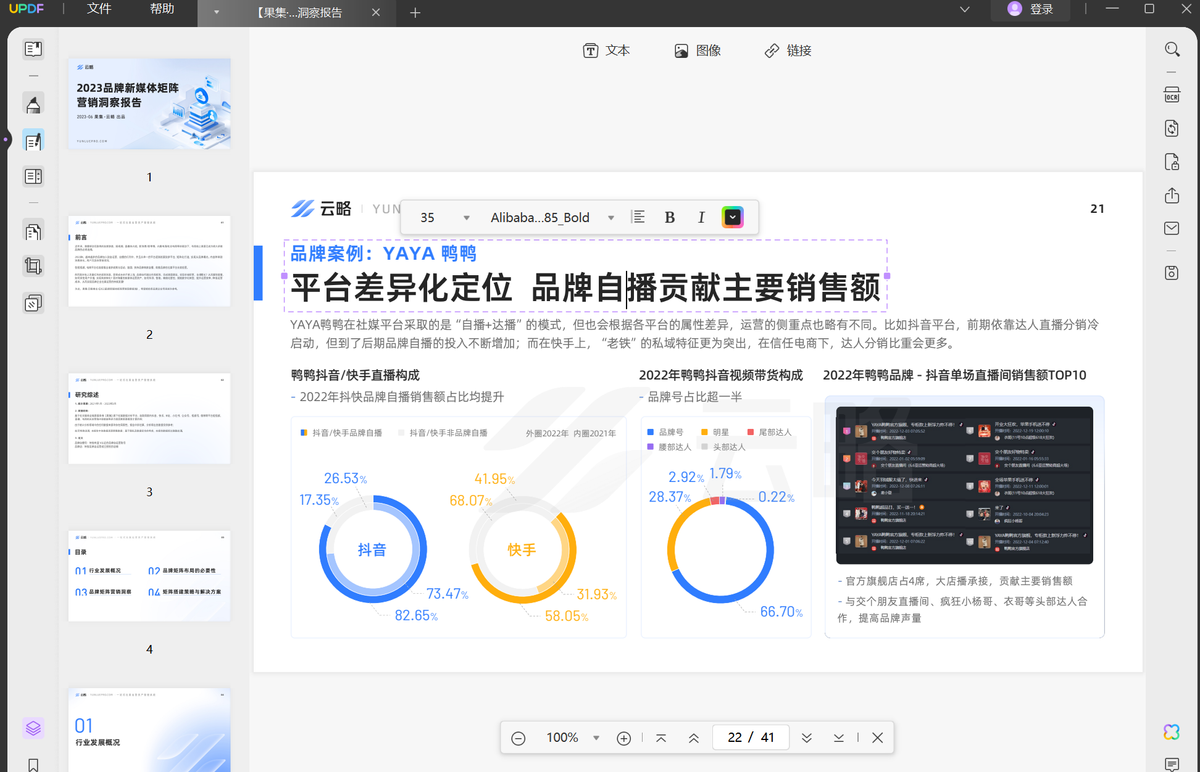Click the 鸭鸭抖音/快手直播构成 heading
The width and height of the screenshot is (1200, 772).
[x=355, y=375]
